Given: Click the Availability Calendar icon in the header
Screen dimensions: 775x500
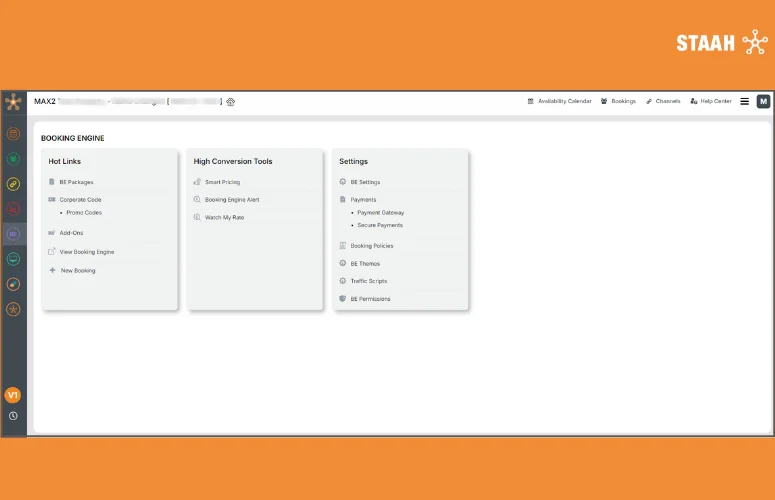Looking at the screenshot, I should 530,101.
